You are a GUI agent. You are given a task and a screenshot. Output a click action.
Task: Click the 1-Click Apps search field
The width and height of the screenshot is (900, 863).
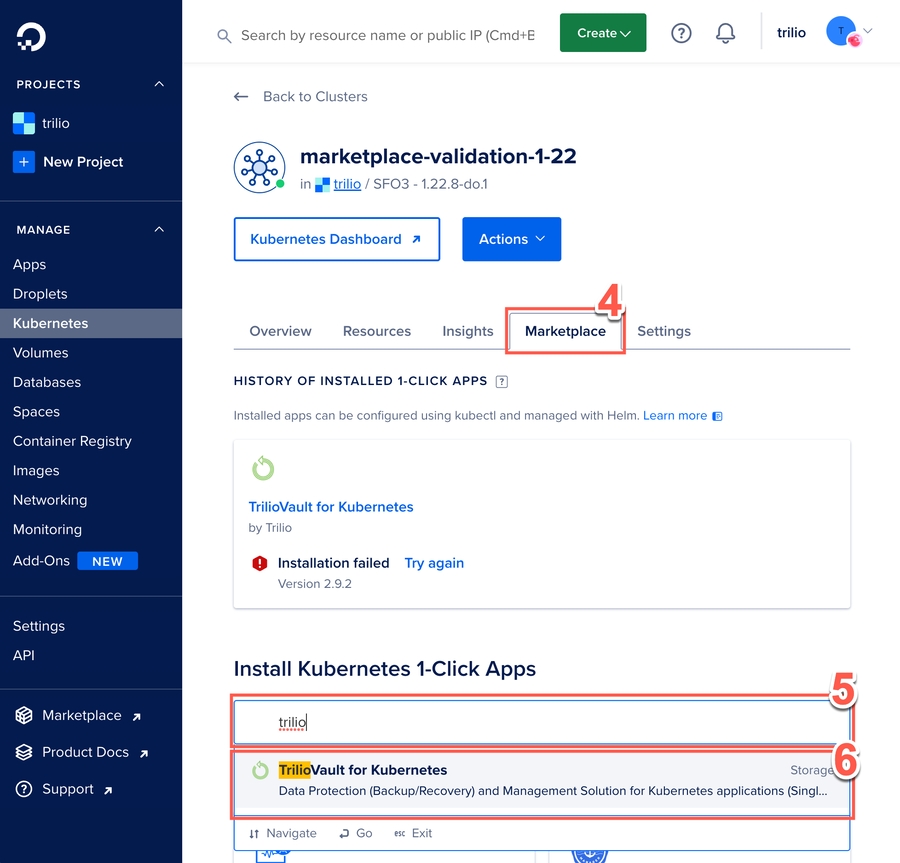(540, 722)
